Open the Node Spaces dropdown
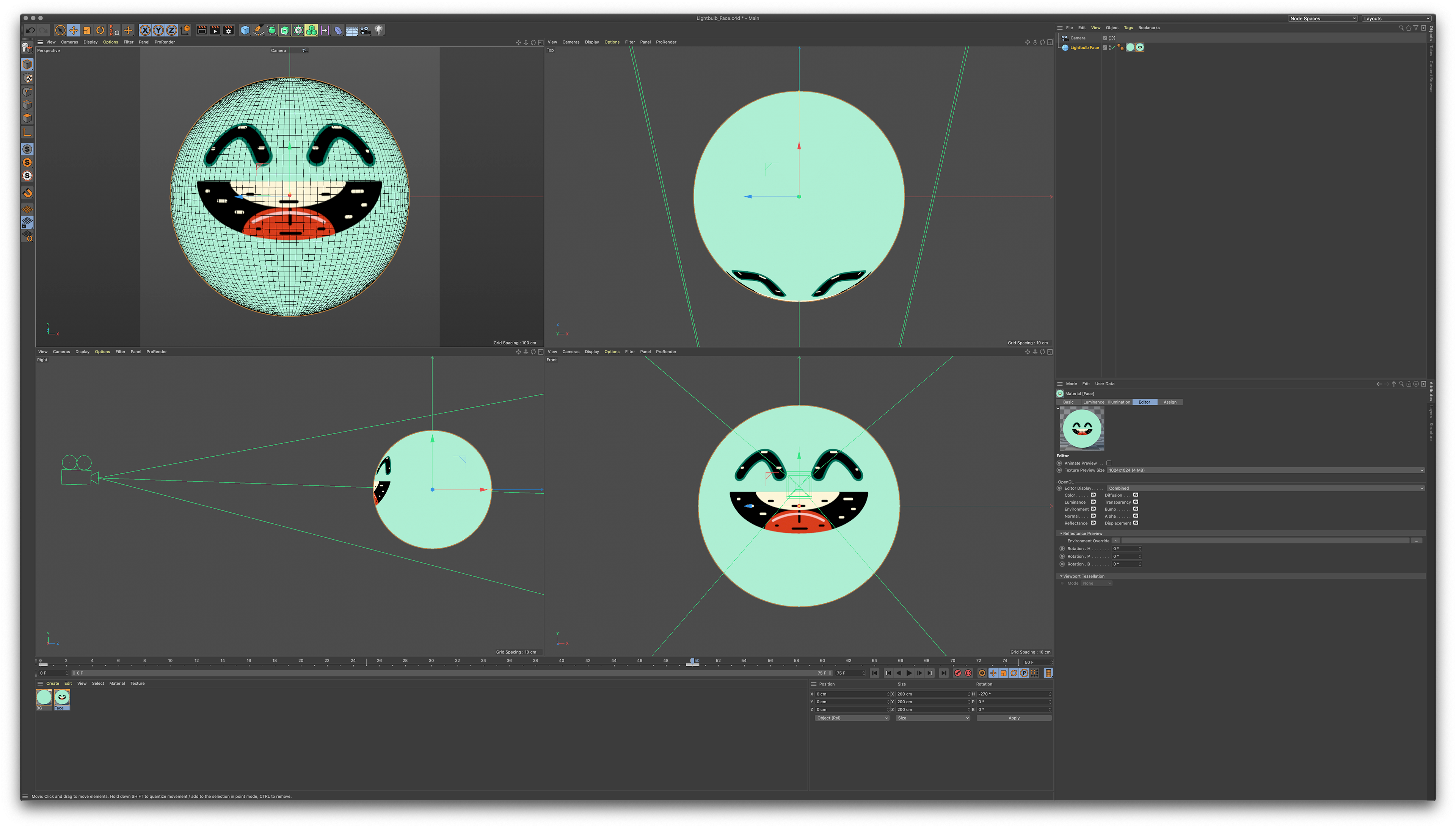Image resolution: width=1456 pixels, height=828 pixels. [x=1323, y=18]
